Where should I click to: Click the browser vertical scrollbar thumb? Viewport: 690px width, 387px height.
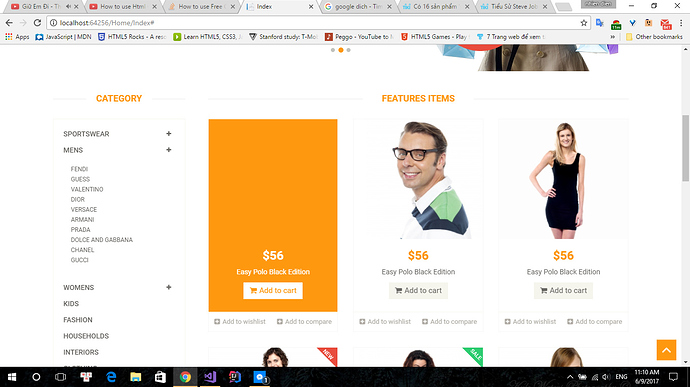686,148
